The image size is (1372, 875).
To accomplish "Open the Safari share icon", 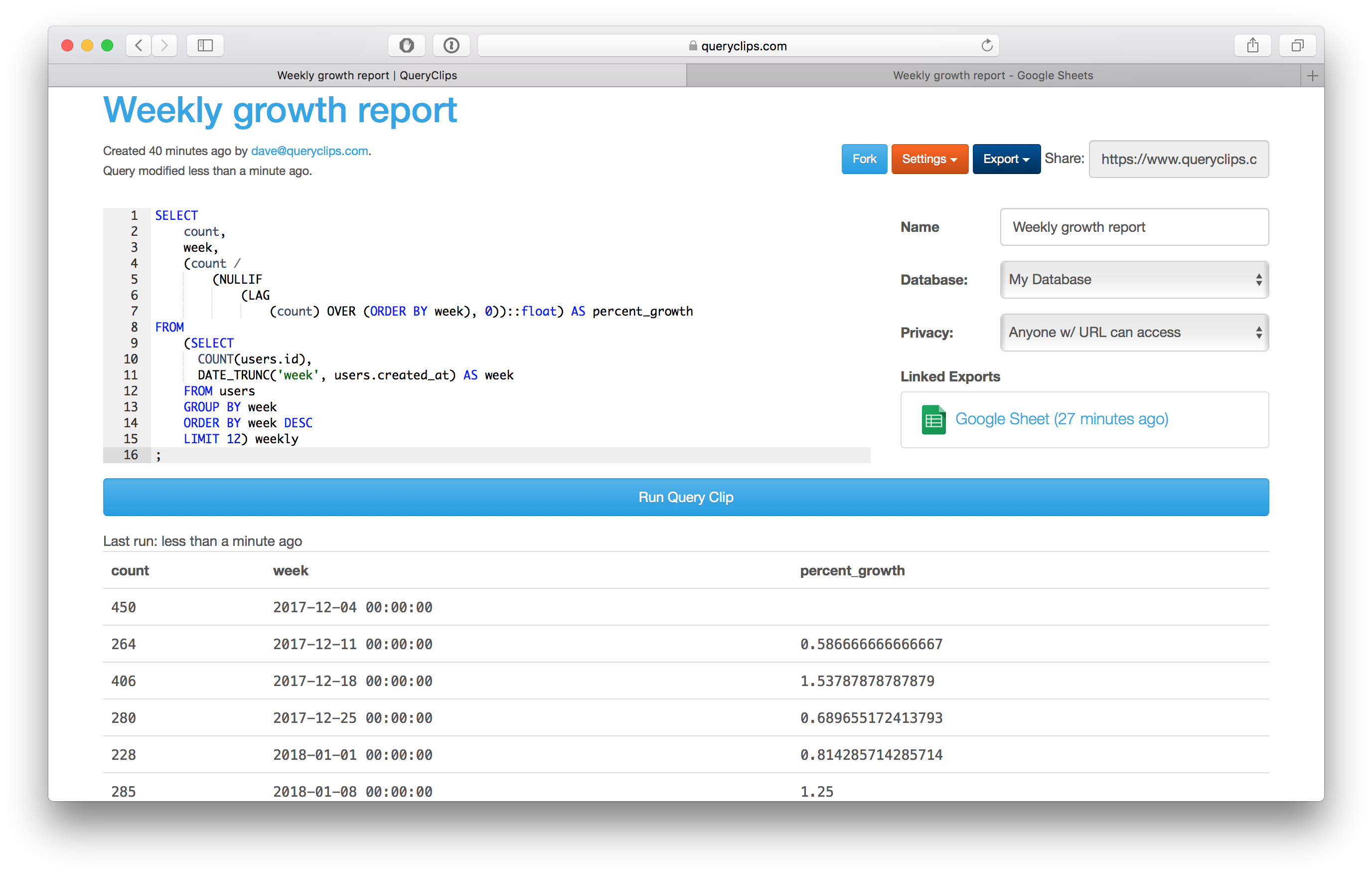I will click(1252, 45).
